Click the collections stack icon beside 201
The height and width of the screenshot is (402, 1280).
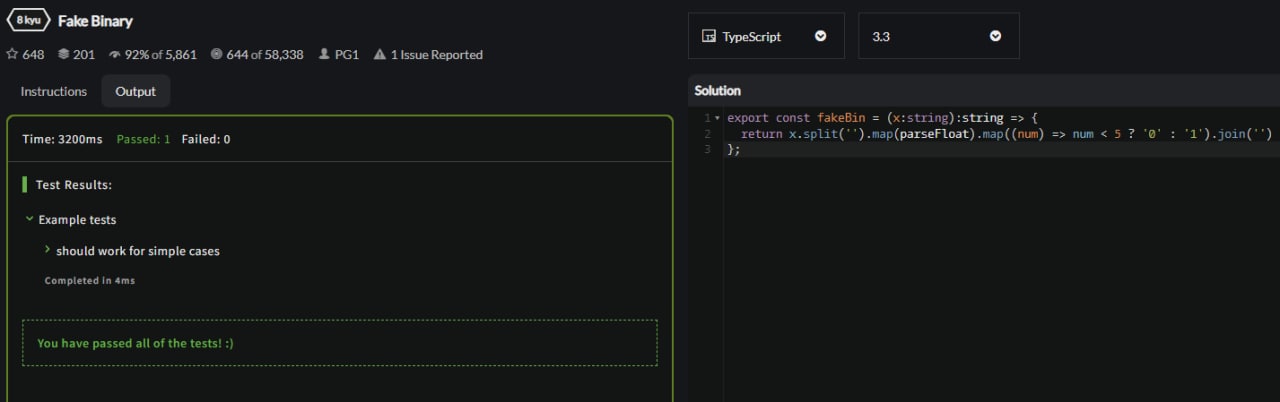click(x=64, y=55)
